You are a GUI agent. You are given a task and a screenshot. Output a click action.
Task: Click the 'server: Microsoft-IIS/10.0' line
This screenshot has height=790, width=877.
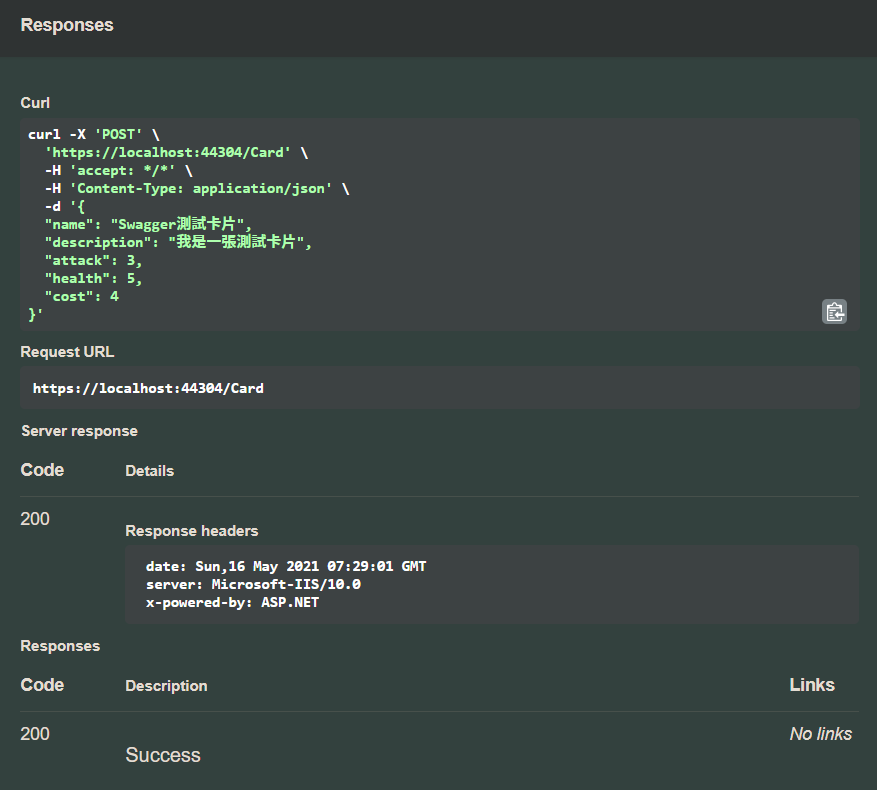click(253, 584)
